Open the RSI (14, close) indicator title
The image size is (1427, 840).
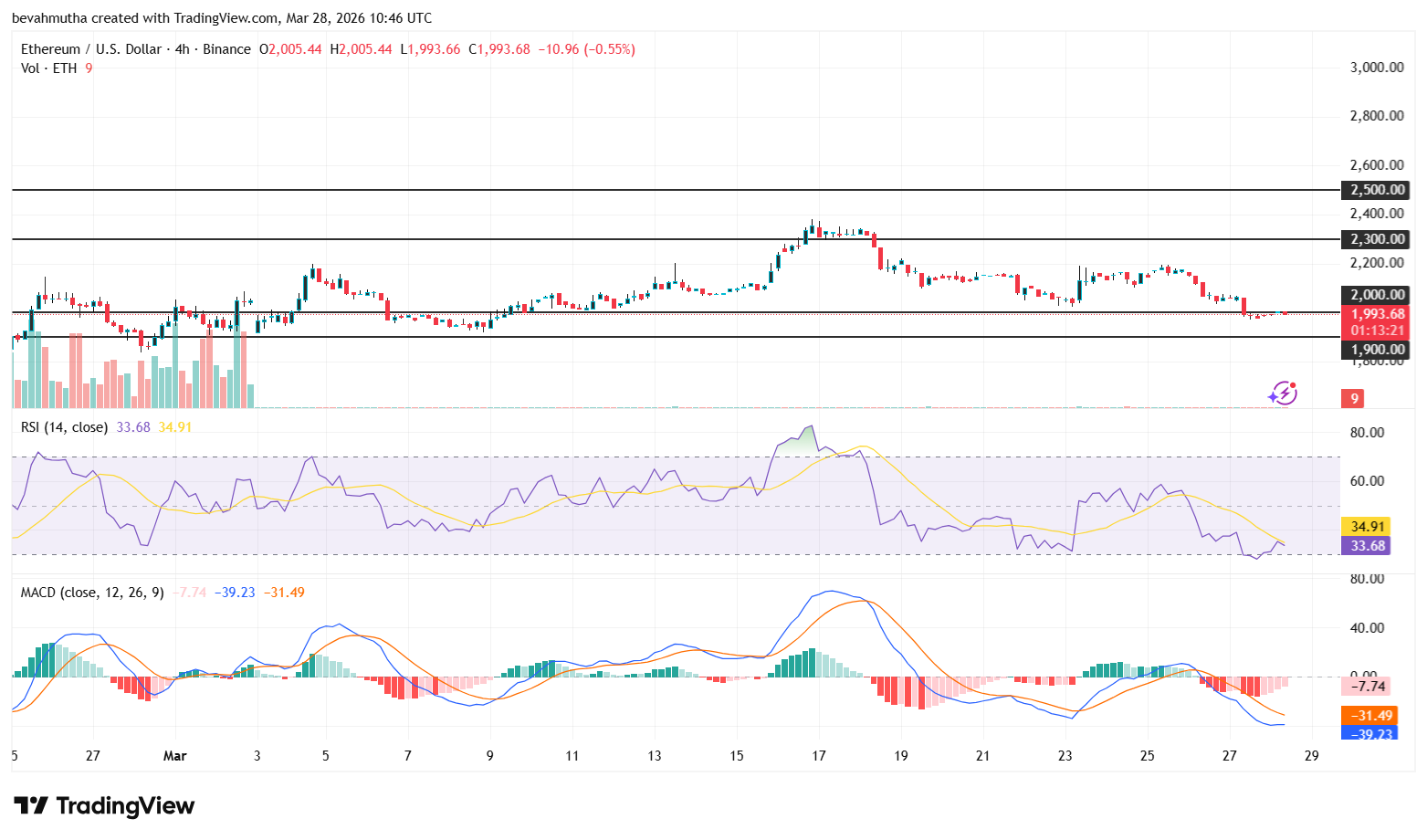[66, 426]
